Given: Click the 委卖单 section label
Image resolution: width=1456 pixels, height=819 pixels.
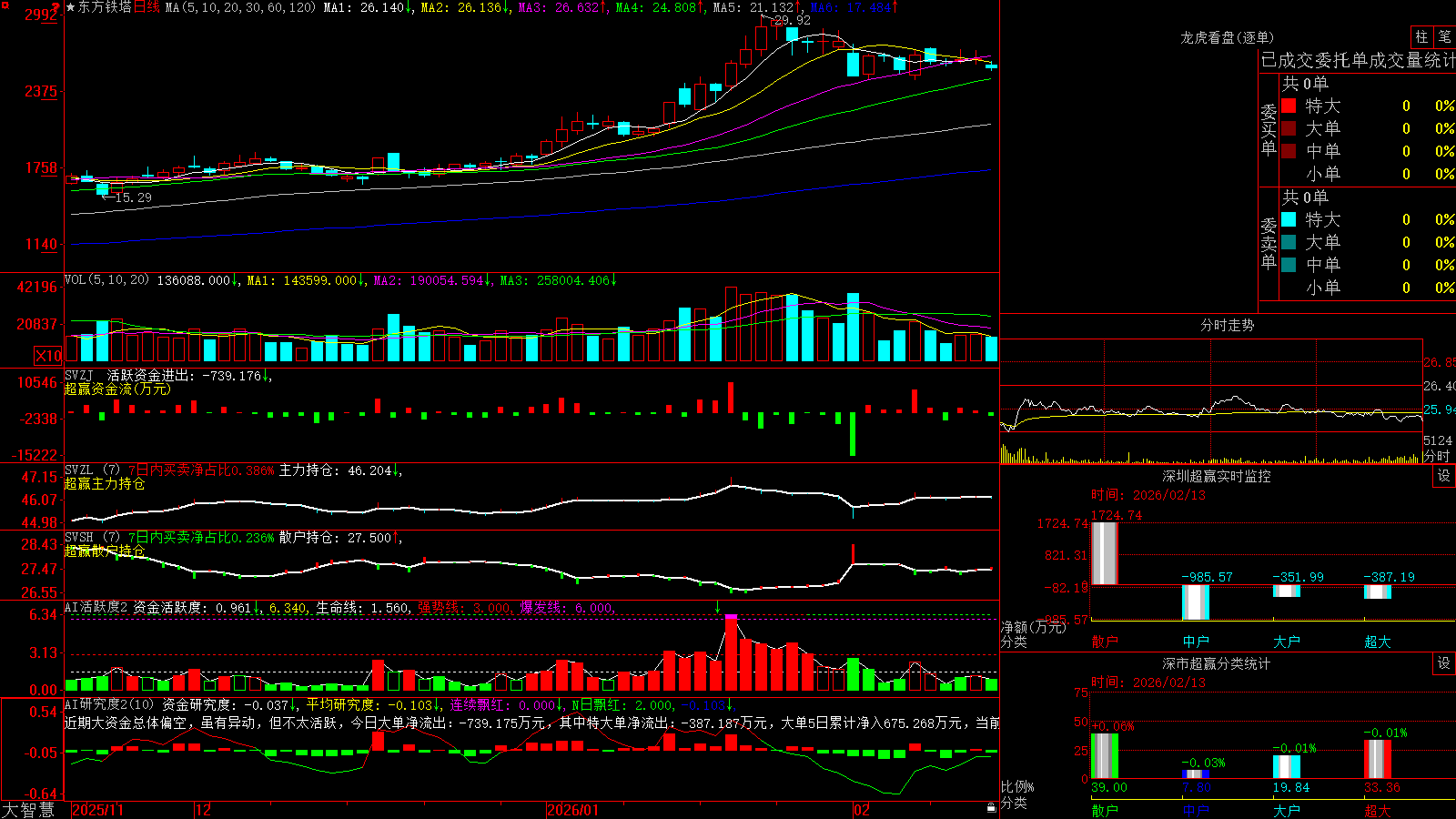Looking at the screenshot, I should coord(1269,242).
